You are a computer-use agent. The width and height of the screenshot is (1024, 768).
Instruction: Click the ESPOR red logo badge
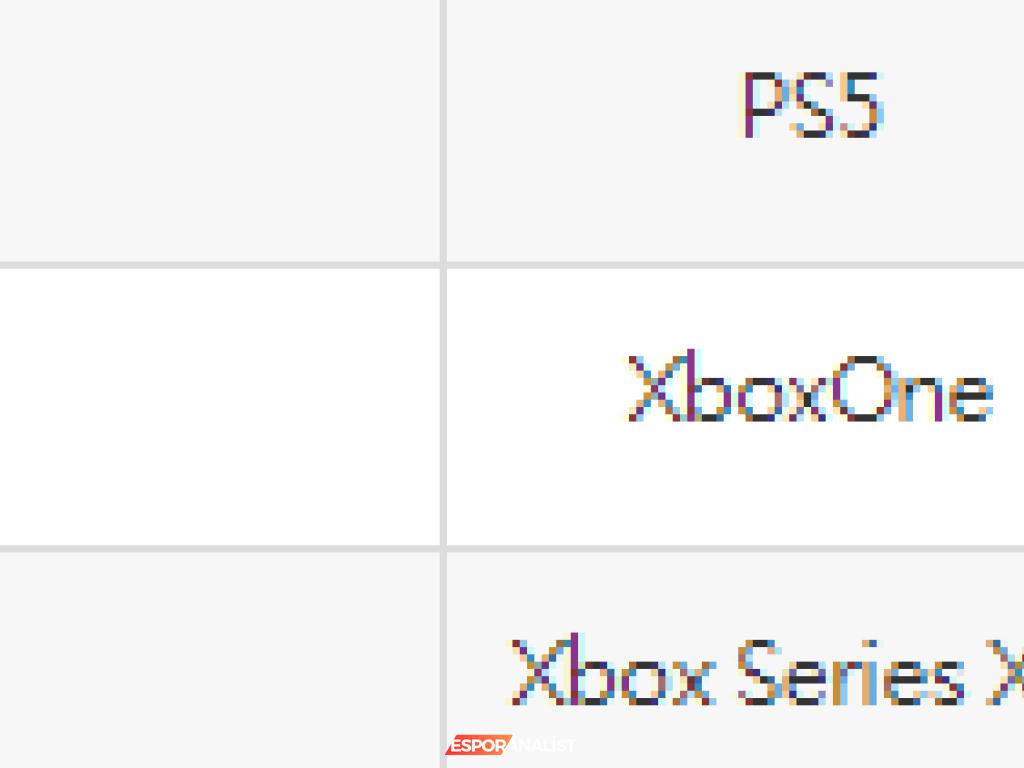point(477,745)
